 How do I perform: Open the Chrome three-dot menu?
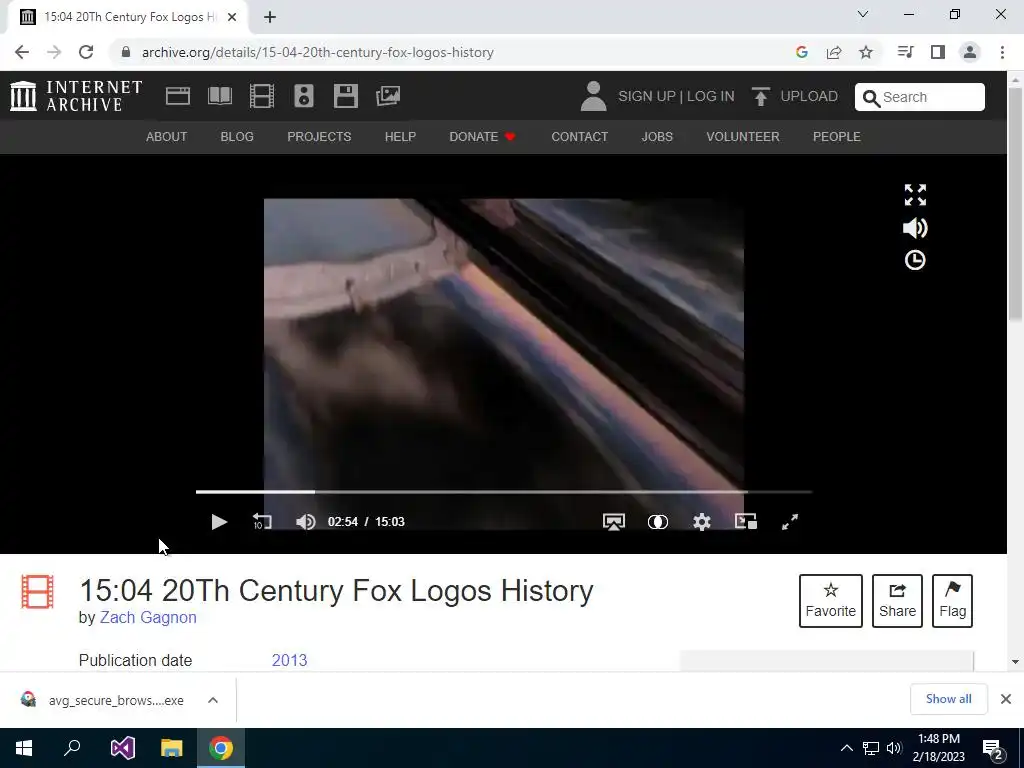coord(1002,52)
